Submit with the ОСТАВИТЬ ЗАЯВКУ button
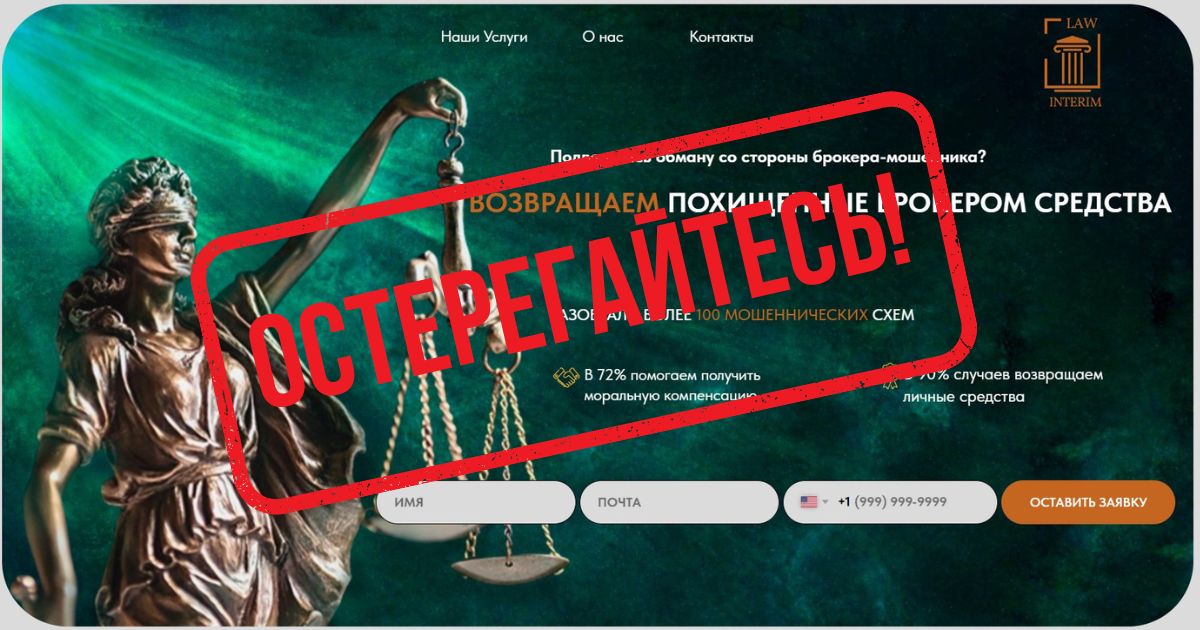Image resolution: width=1200 pixels, height=630 pixels. click(1088, 502)
